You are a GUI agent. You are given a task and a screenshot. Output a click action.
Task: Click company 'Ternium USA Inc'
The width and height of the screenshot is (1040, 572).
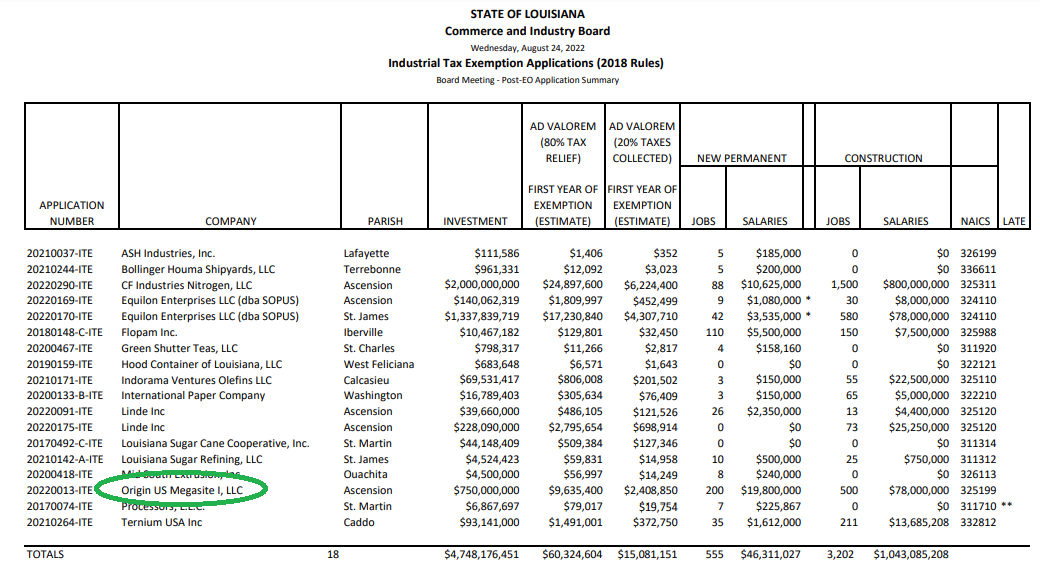tap(161, 522)
